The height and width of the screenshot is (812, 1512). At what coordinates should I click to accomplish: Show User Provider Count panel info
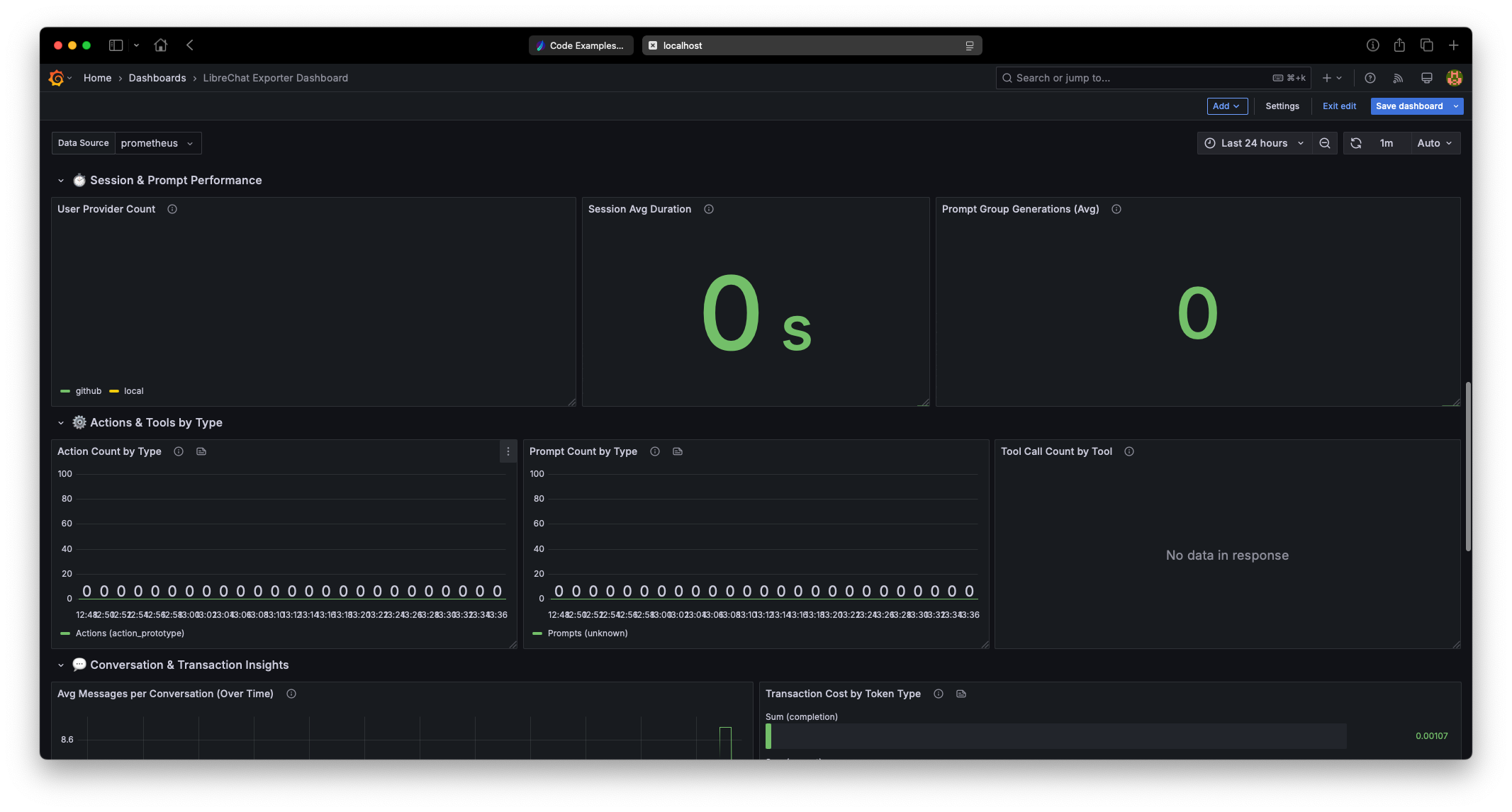click(x=172, y=209)
